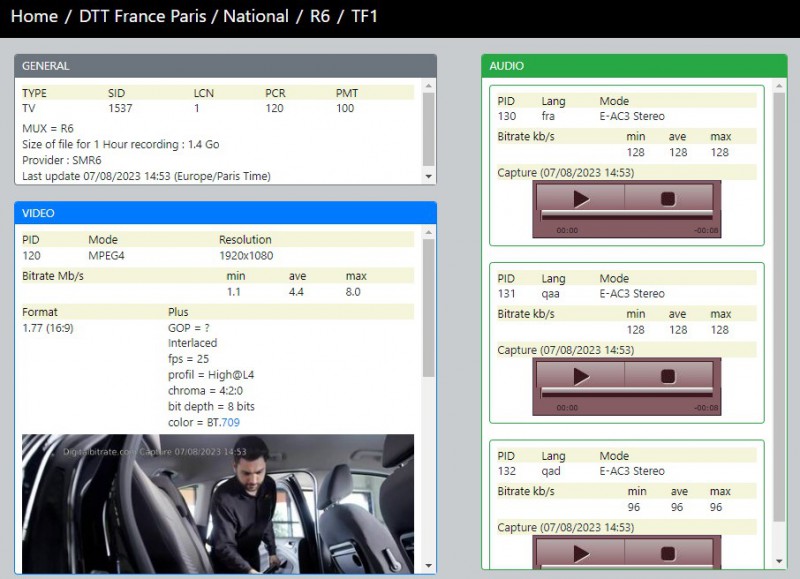Image resolution: width=800 pixels, height=579 pixels.
Task: Click the GENERAL panel scroll-down arrow
Action: click(429, 177)
